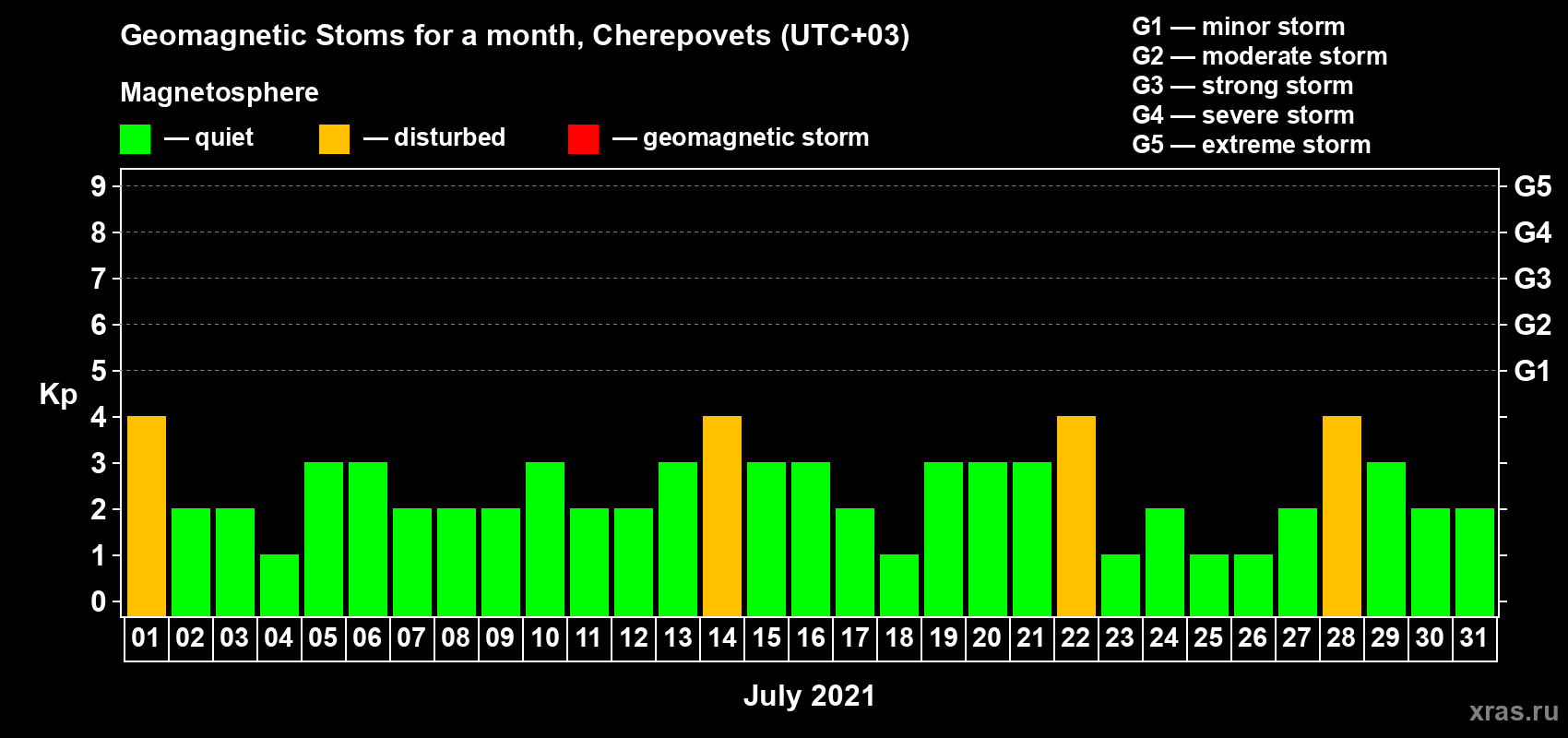This screenshot has width=1568, height=738.
Task: Click date label 12 on the axis
Action: (x=633, y=637)
